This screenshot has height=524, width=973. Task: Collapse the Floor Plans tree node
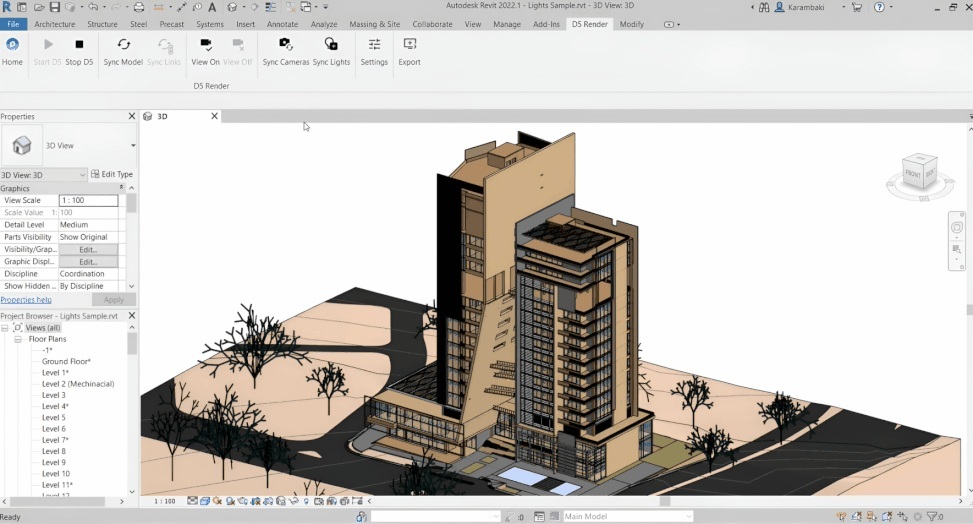point(18,340)
